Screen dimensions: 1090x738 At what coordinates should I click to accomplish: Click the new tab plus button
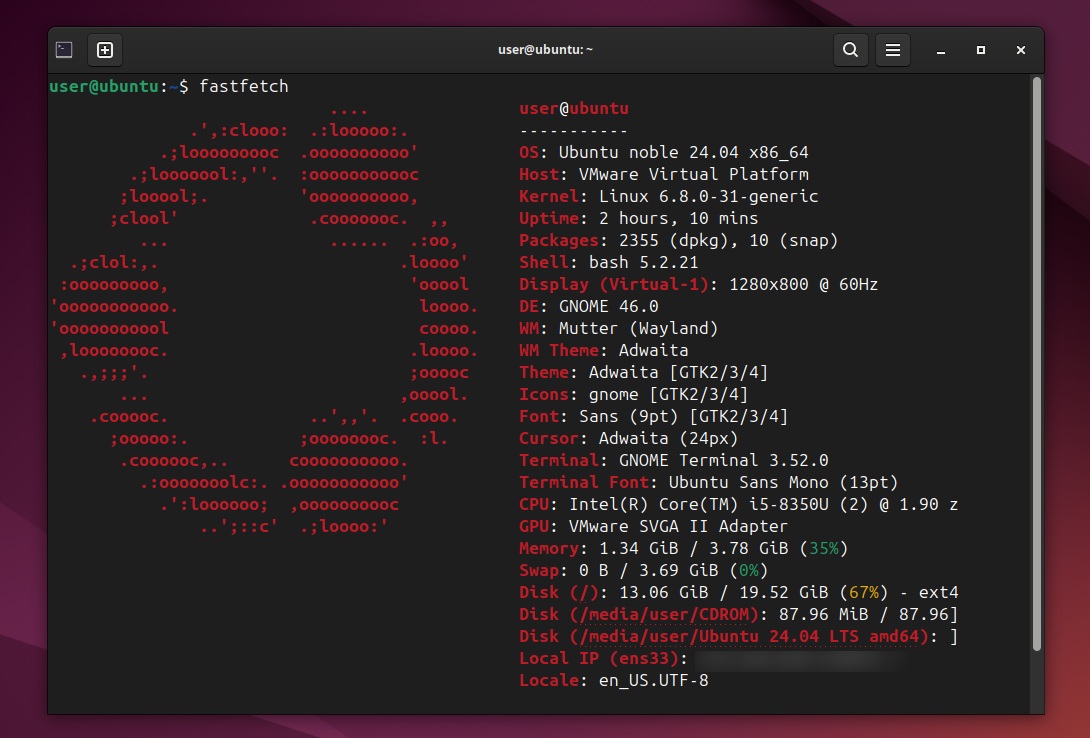[105, 50]
